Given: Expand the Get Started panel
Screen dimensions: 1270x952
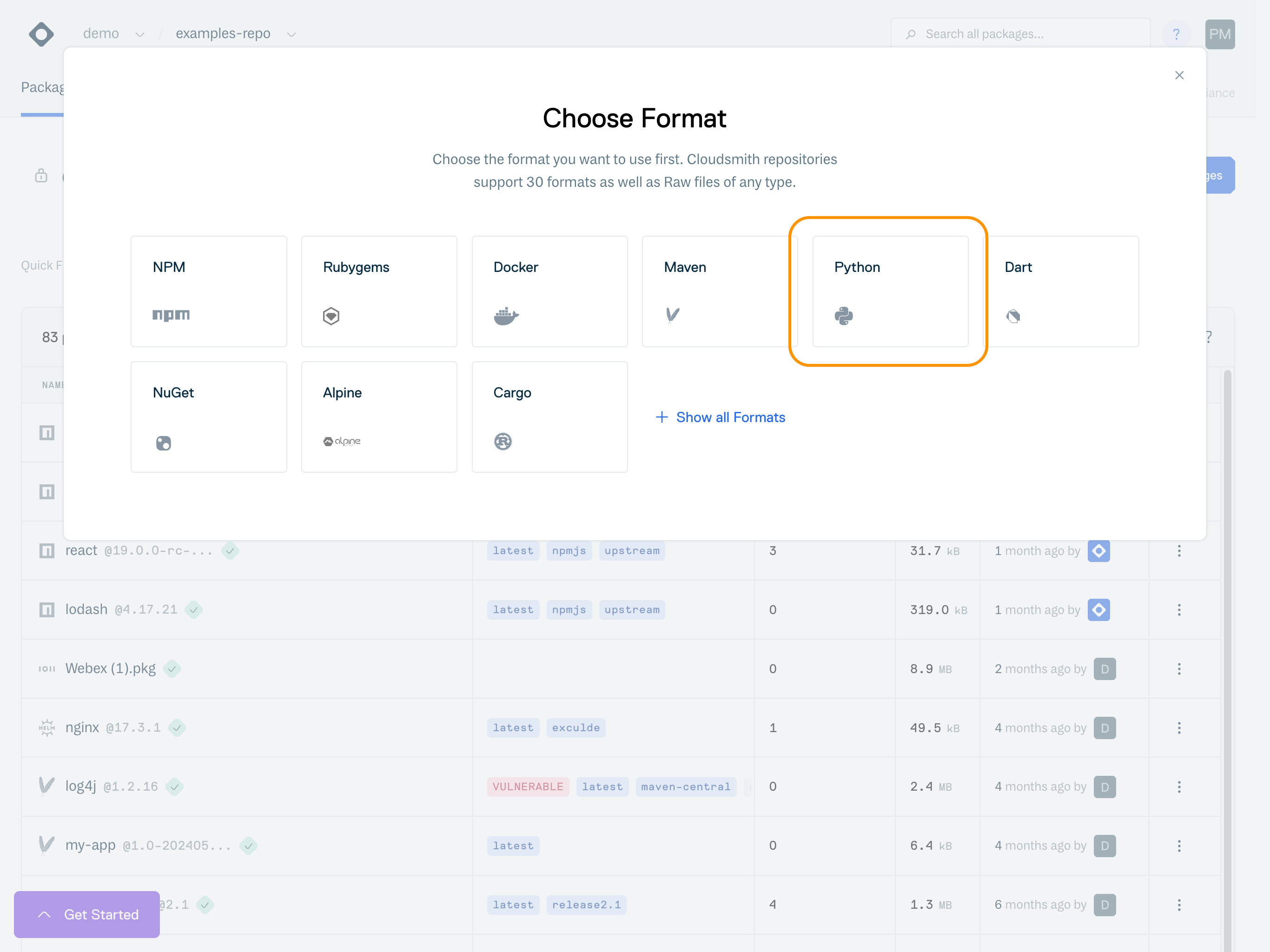Looking at the screenshot, I should [86, 914].
